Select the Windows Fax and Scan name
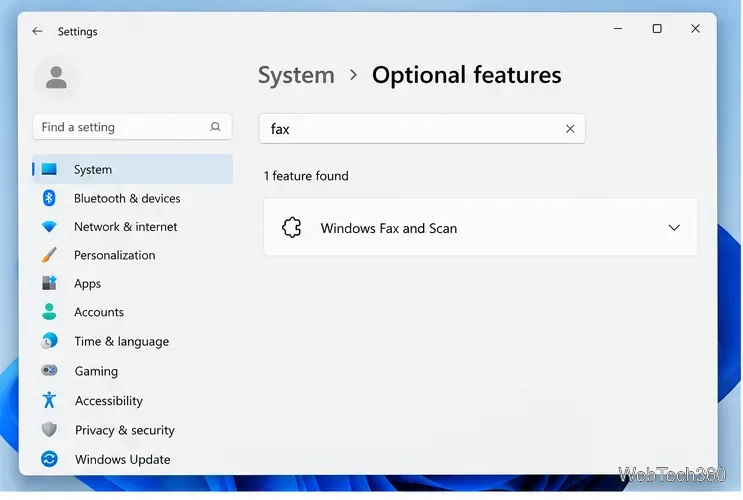 point(389,228)
